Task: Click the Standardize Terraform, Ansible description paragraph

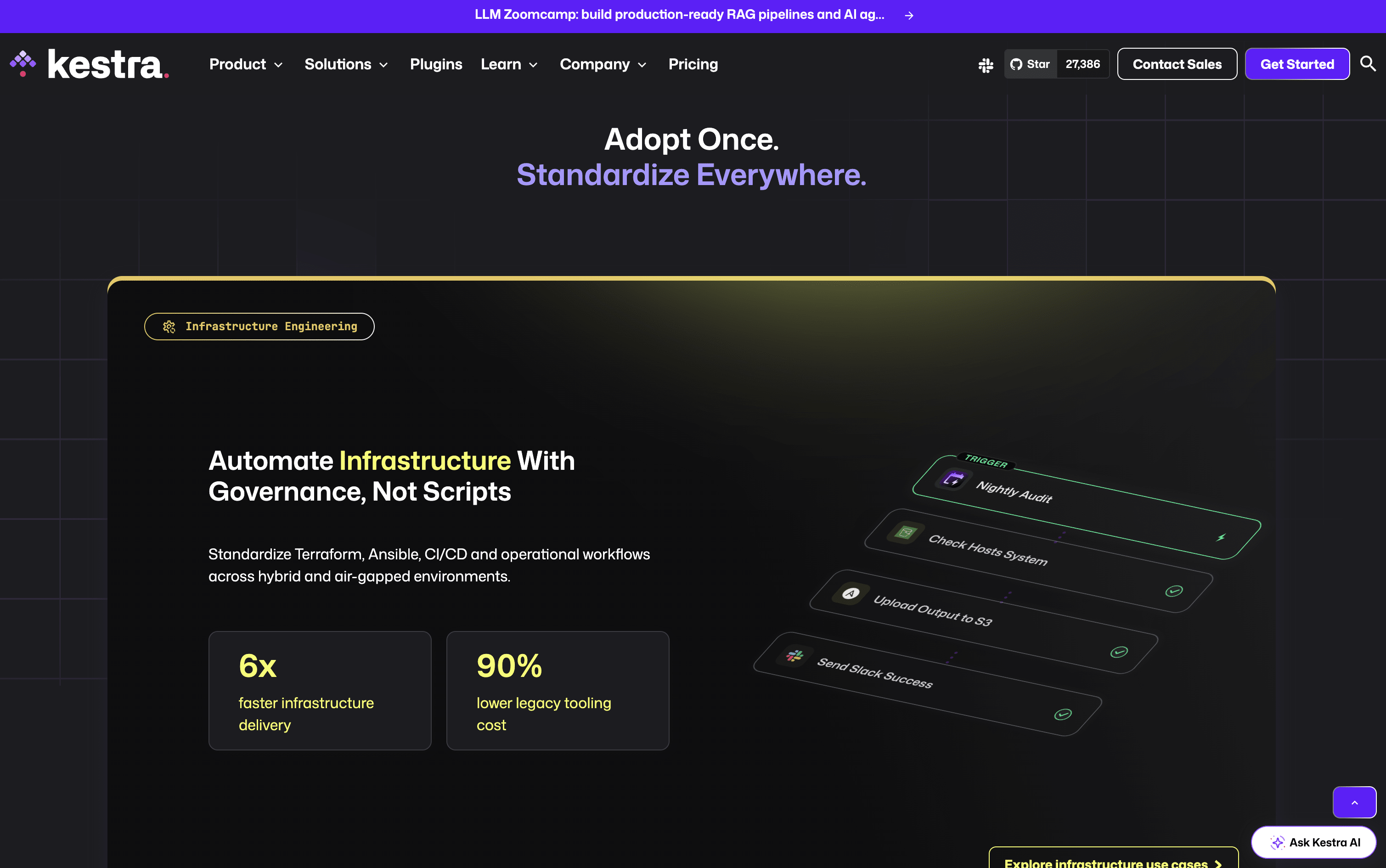Action: [x=429, y=565]
